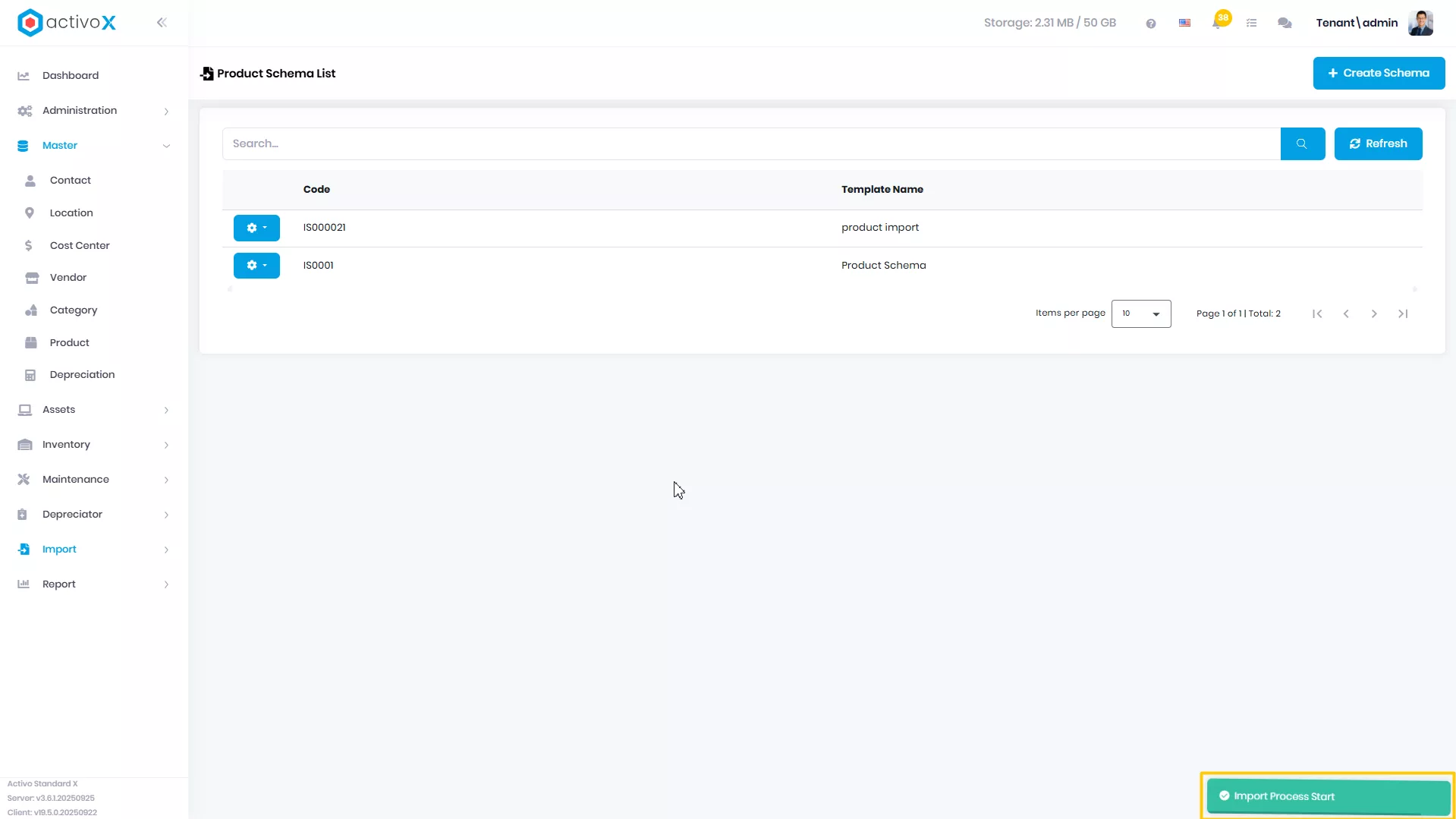Dismiss the Import Process Start toast
This screenshot has width=1456, height=819.
[1328, 796]
